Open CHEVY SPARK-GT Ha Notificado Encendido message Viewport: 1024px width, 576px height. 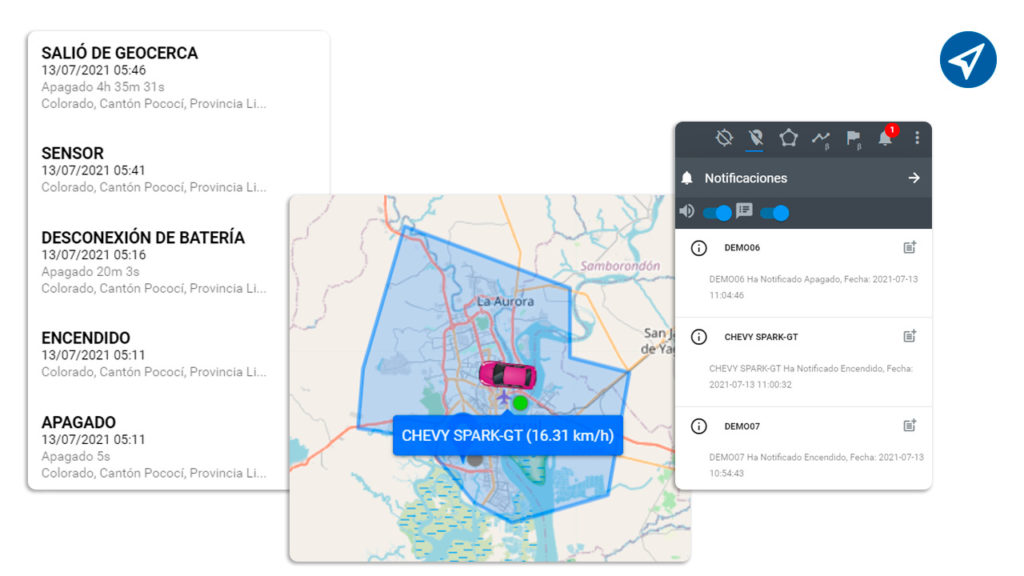810,376
